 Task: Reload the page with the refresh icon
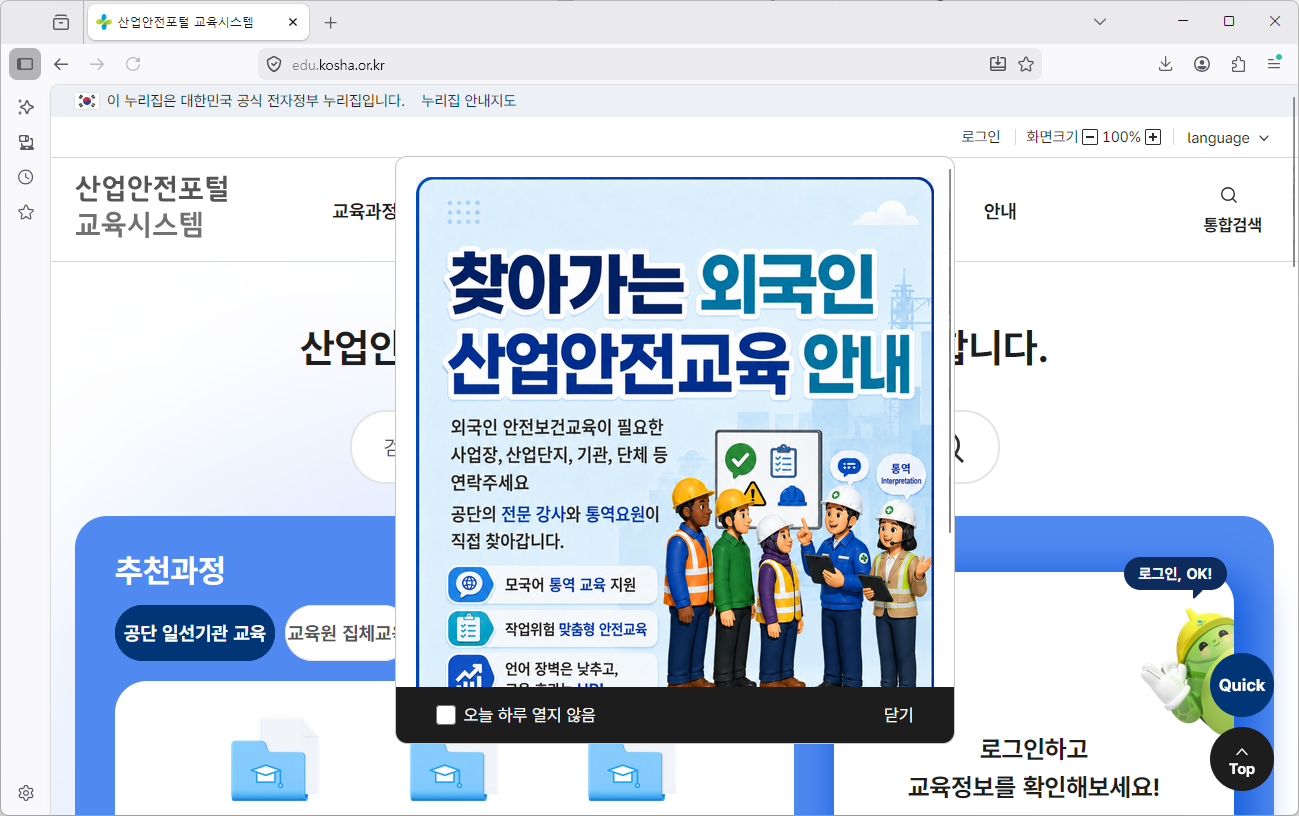133,64
